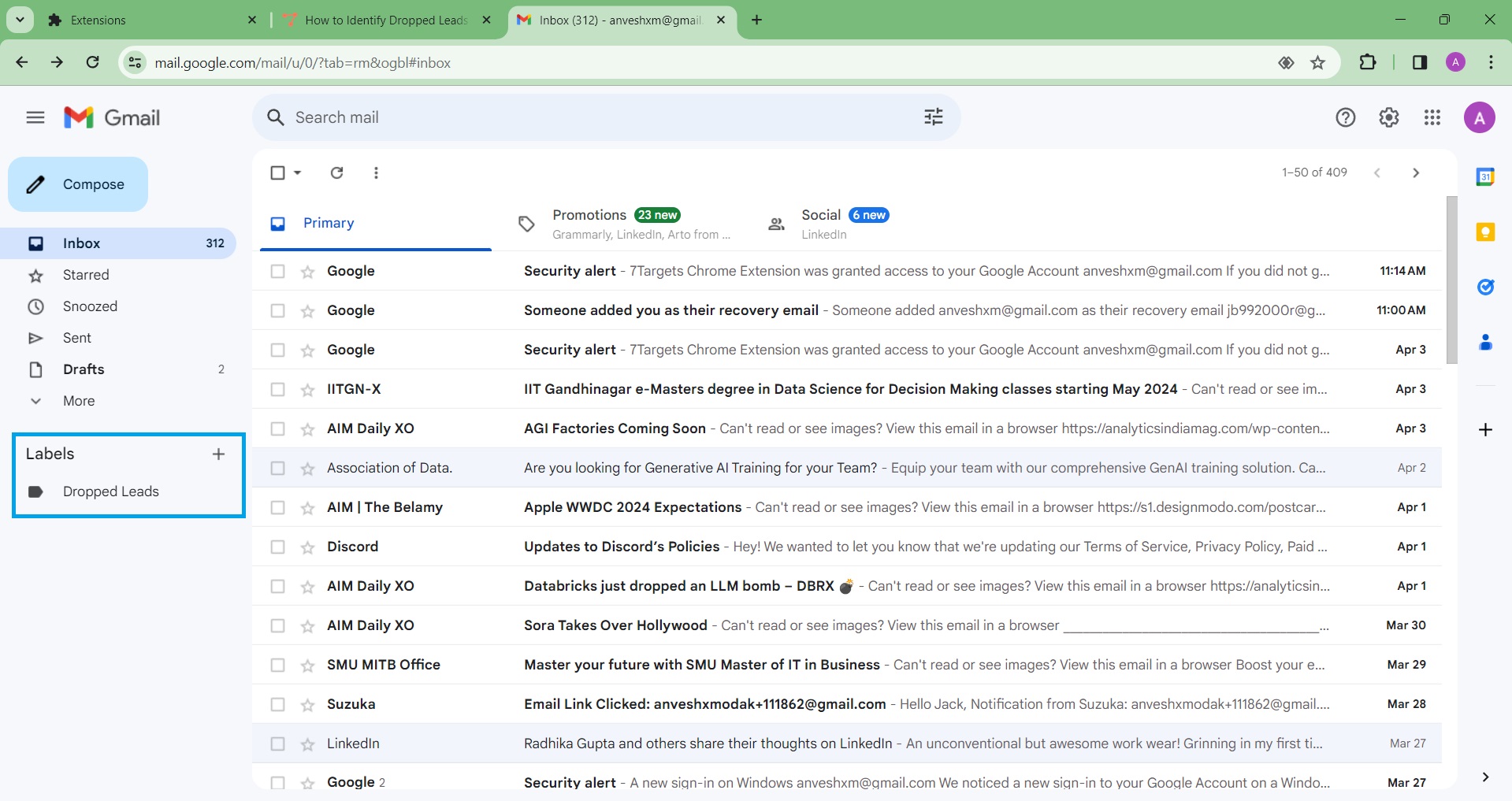This screenshot has width=1512, height=801.
Task: Create a new label with plus icon
Action: coord(218,454)
